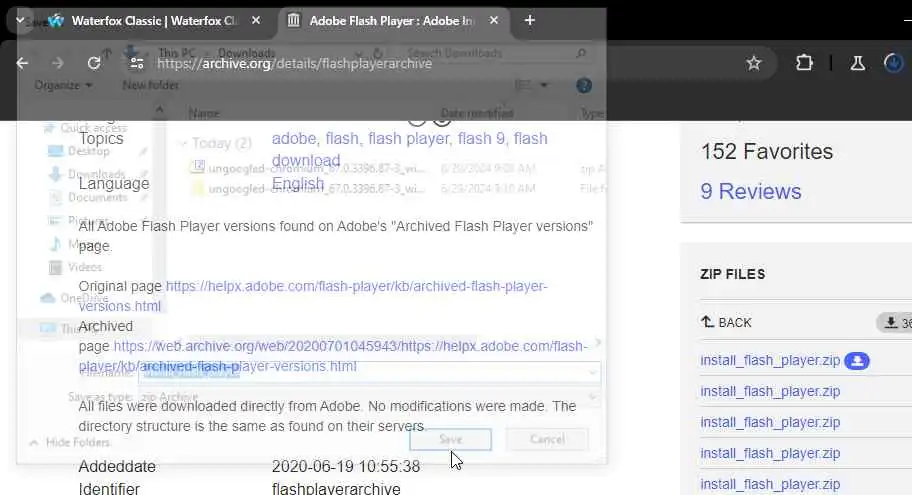Reload the archive.org page

pyautogui.click(x=94, y=63)
